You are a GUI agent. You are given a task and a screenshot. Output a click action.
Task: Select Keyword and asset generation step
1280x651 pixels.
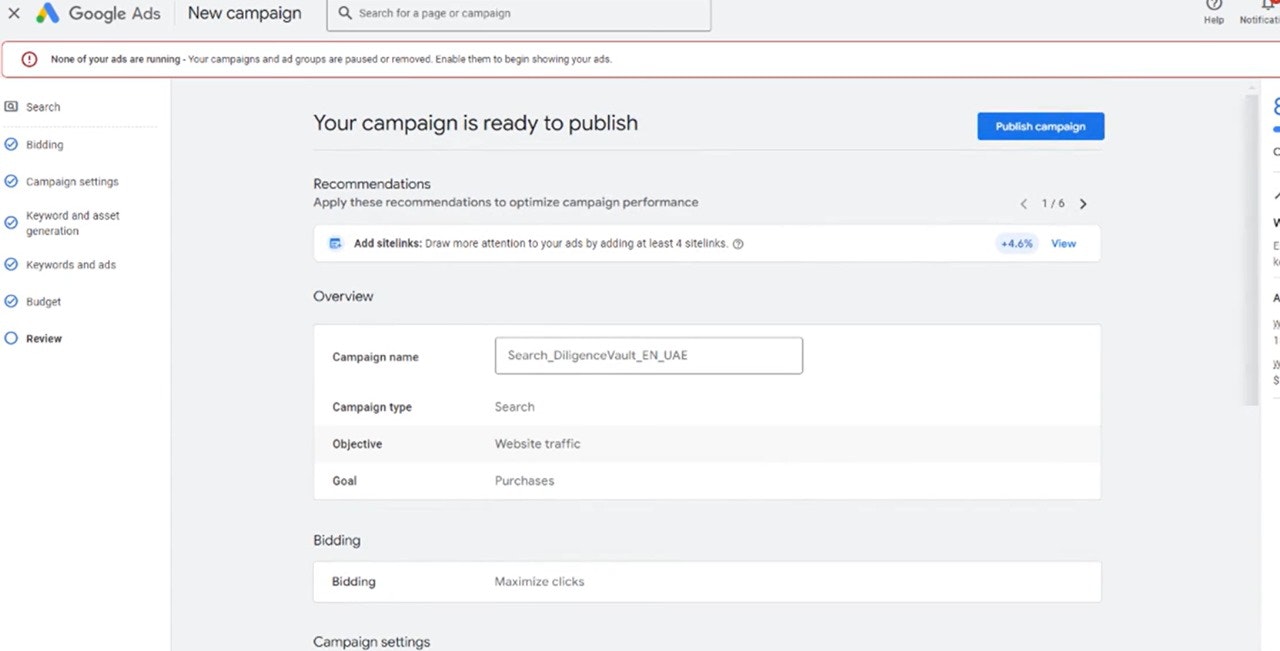[x=72, y=223]
